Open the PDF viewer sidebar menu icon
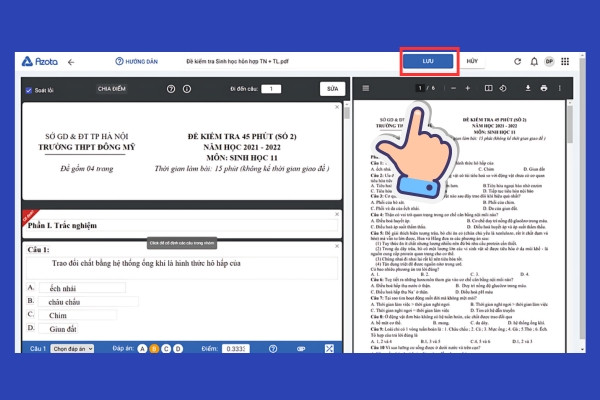Image resolution: width=600 pixels, height=400 pixels. pyautogui.click(x=366, y=88)
